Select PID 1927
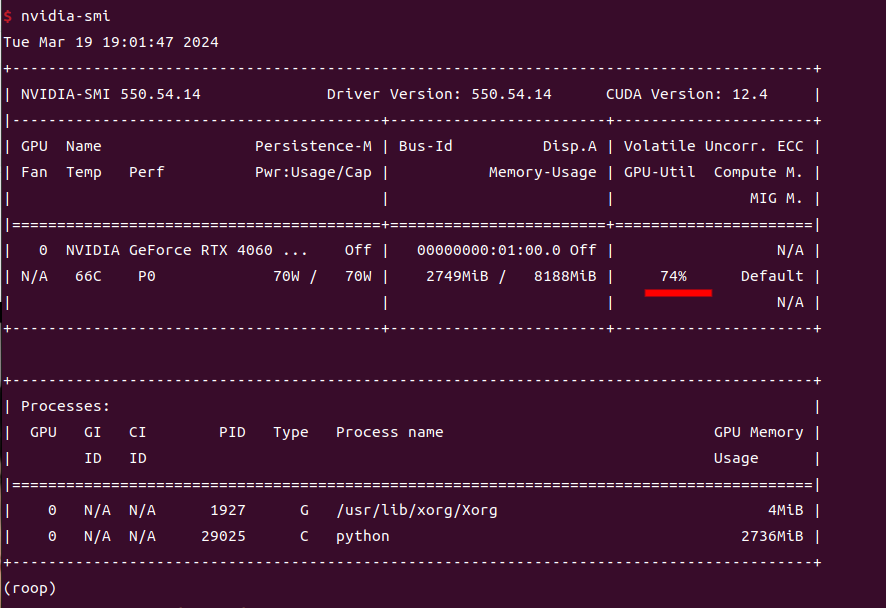 click(228, 510)
